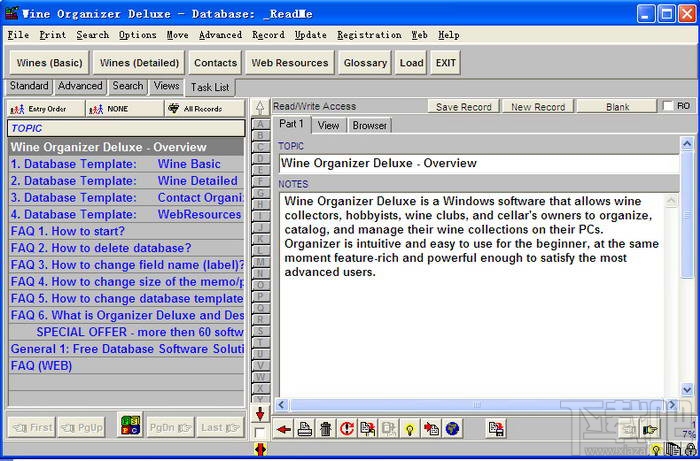Click the TOPIC column header in list

[x=126, y=128]
